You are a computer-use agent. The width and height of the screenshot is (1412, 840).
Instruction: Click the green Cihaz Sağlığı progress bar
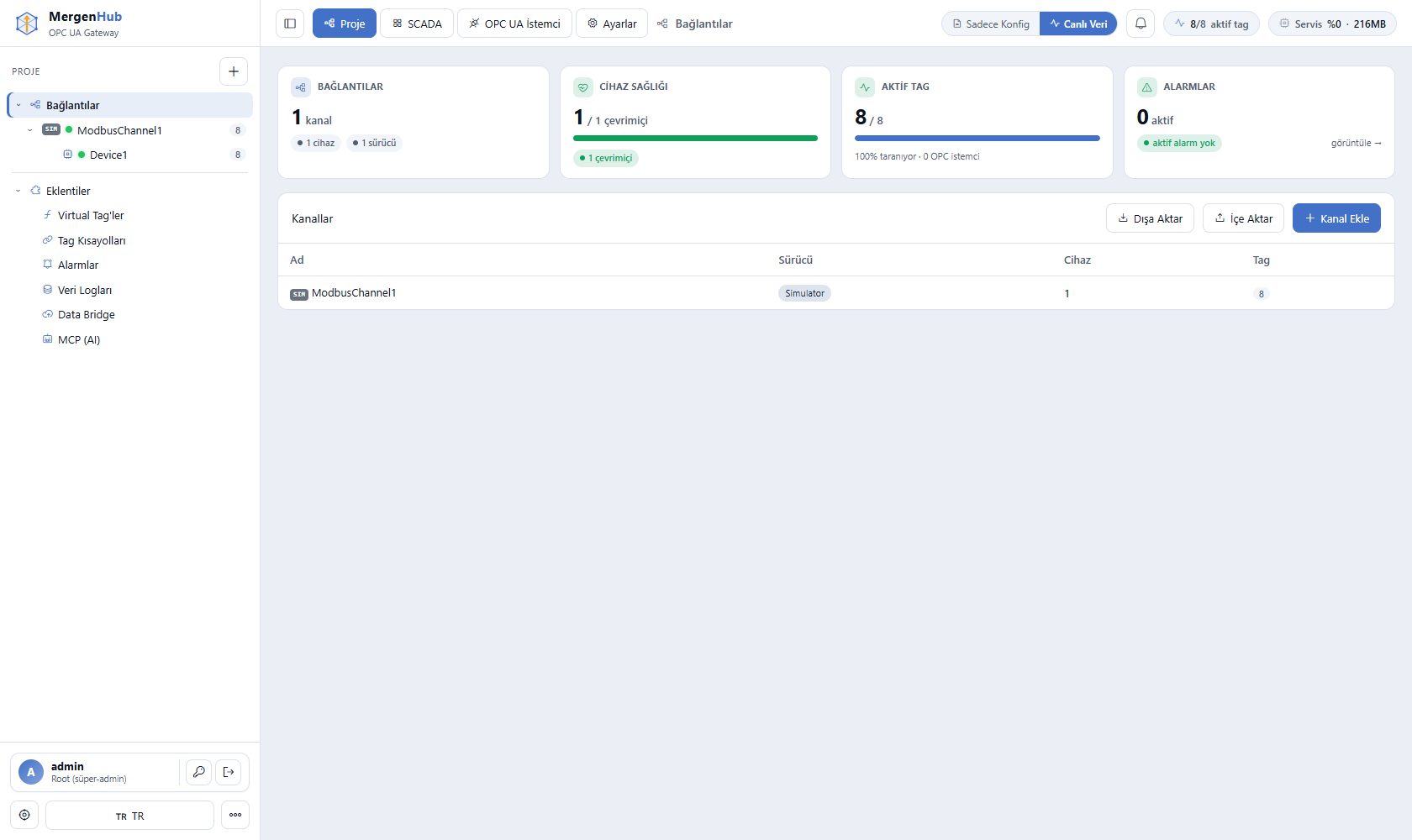pos(695,138)
